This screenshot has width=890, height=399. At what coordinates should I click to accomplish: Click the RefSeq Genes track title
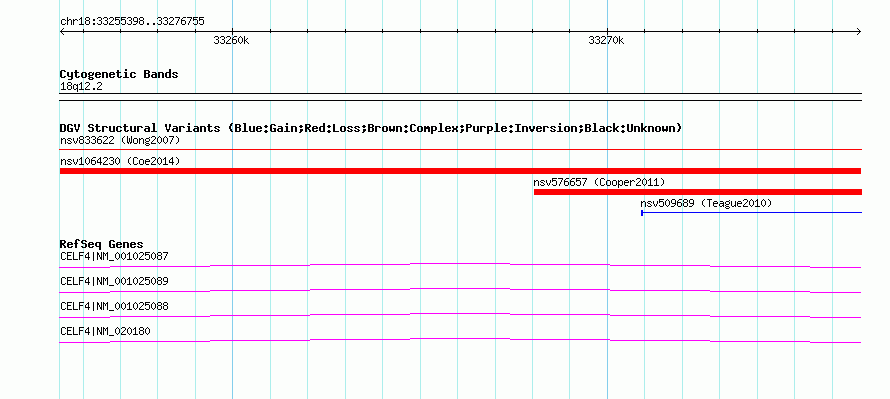pos(101,245)
